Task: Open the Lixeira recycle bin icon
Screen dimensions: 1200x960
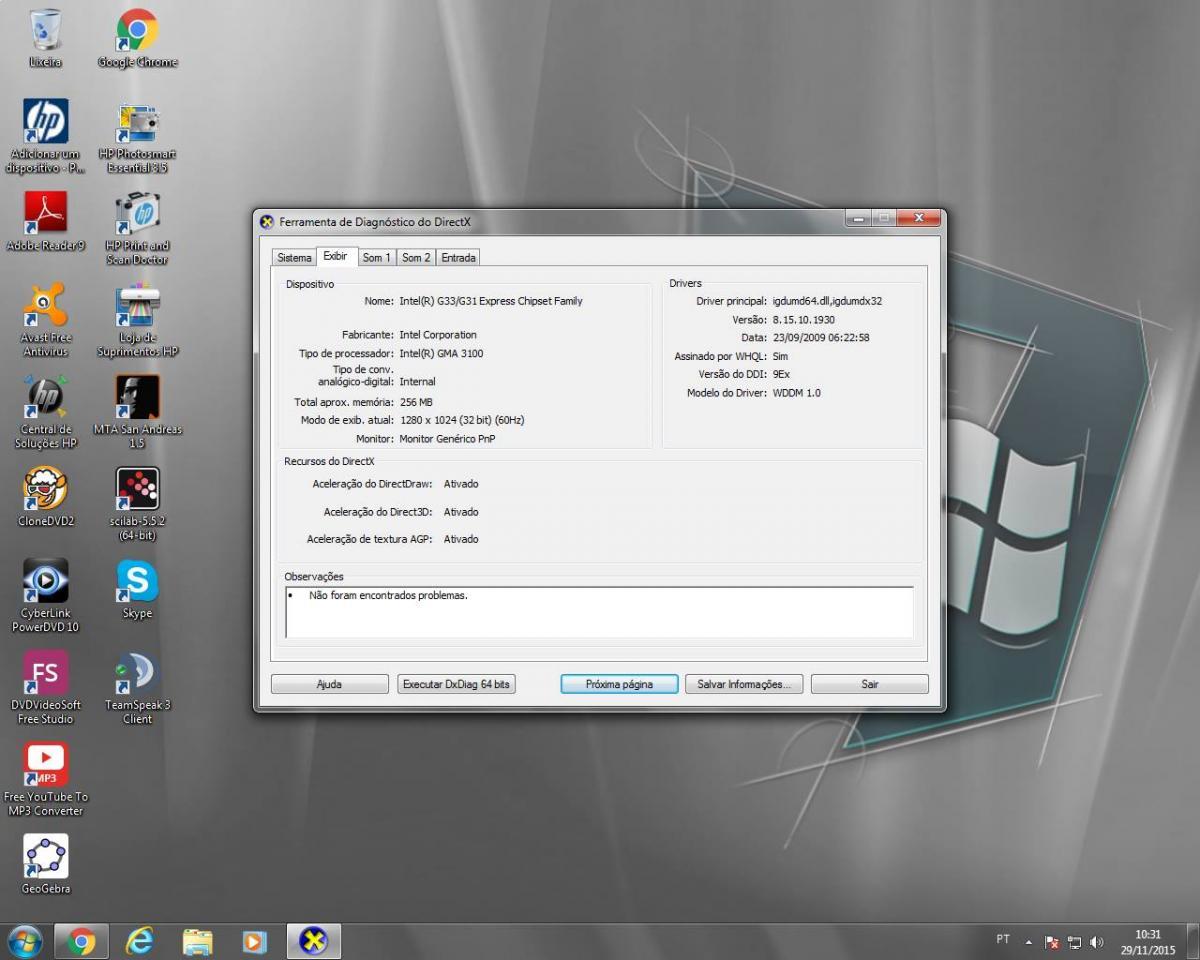Action: [45, 38]
